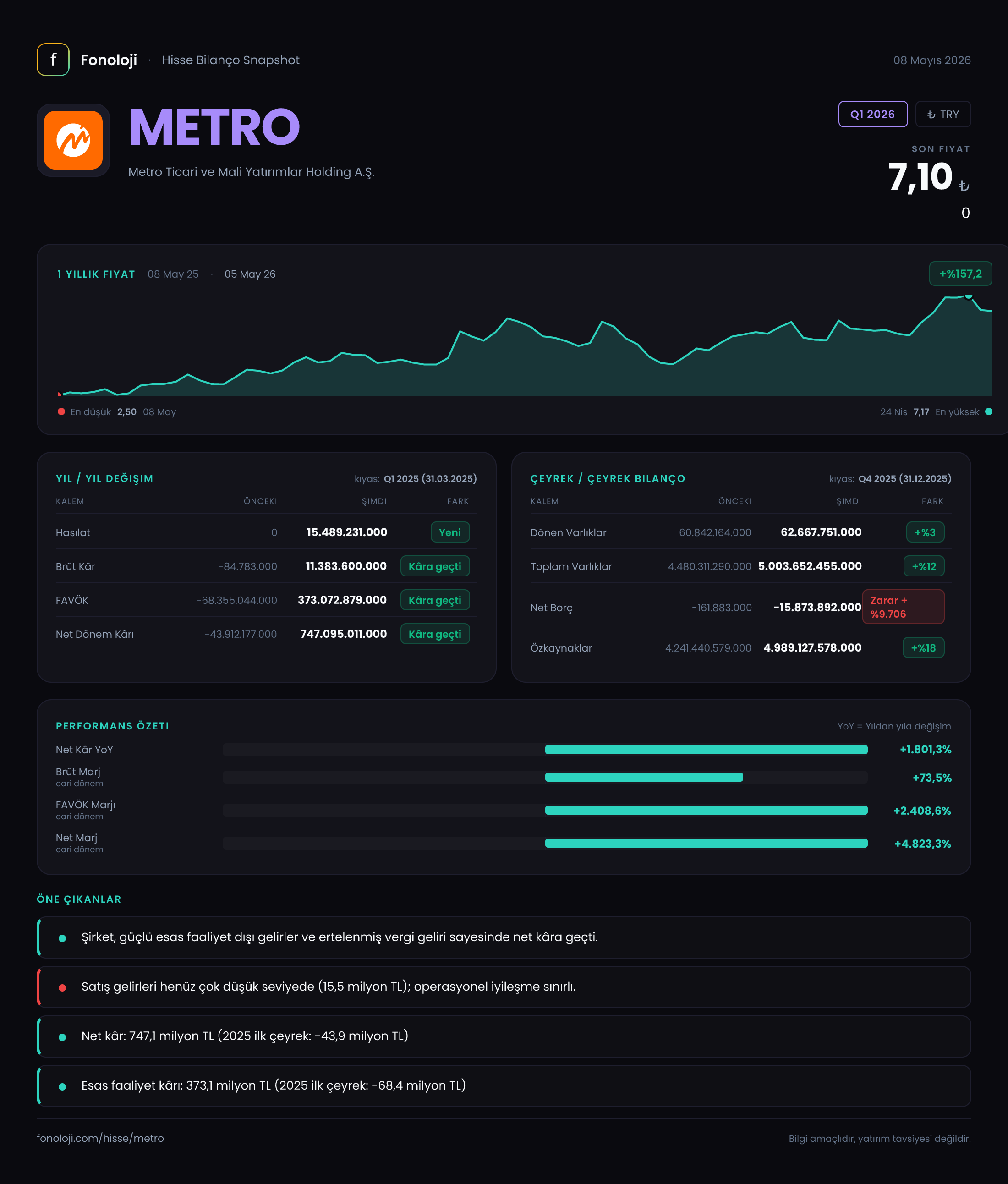The height and width of the screenshot is (1184, 1008).
Task: Click the 'ÖNE ÇIKANLAR' heading
Action: (x=79, y=899)
